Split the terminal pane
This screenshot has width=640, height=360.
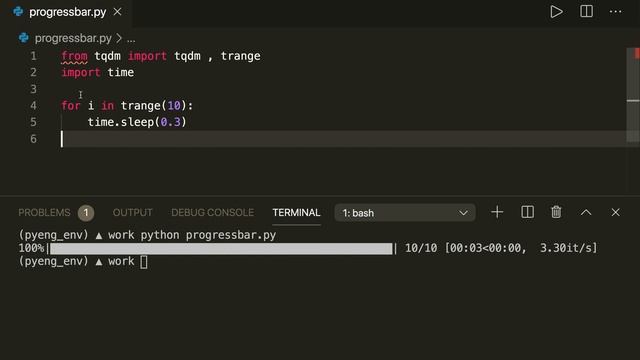click(527, 212)
